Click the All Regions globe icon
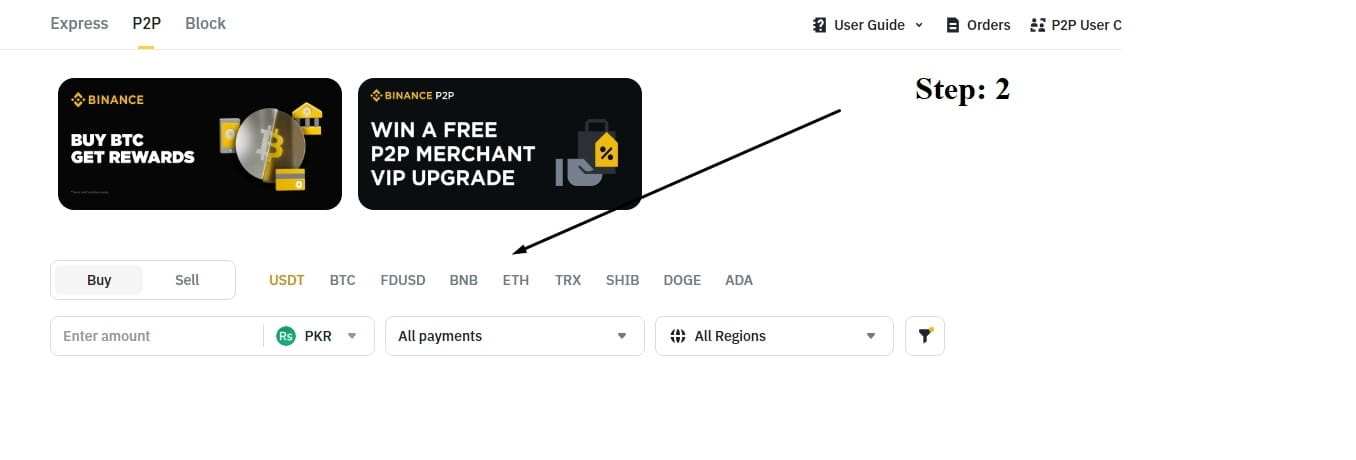 click(678, 336)
